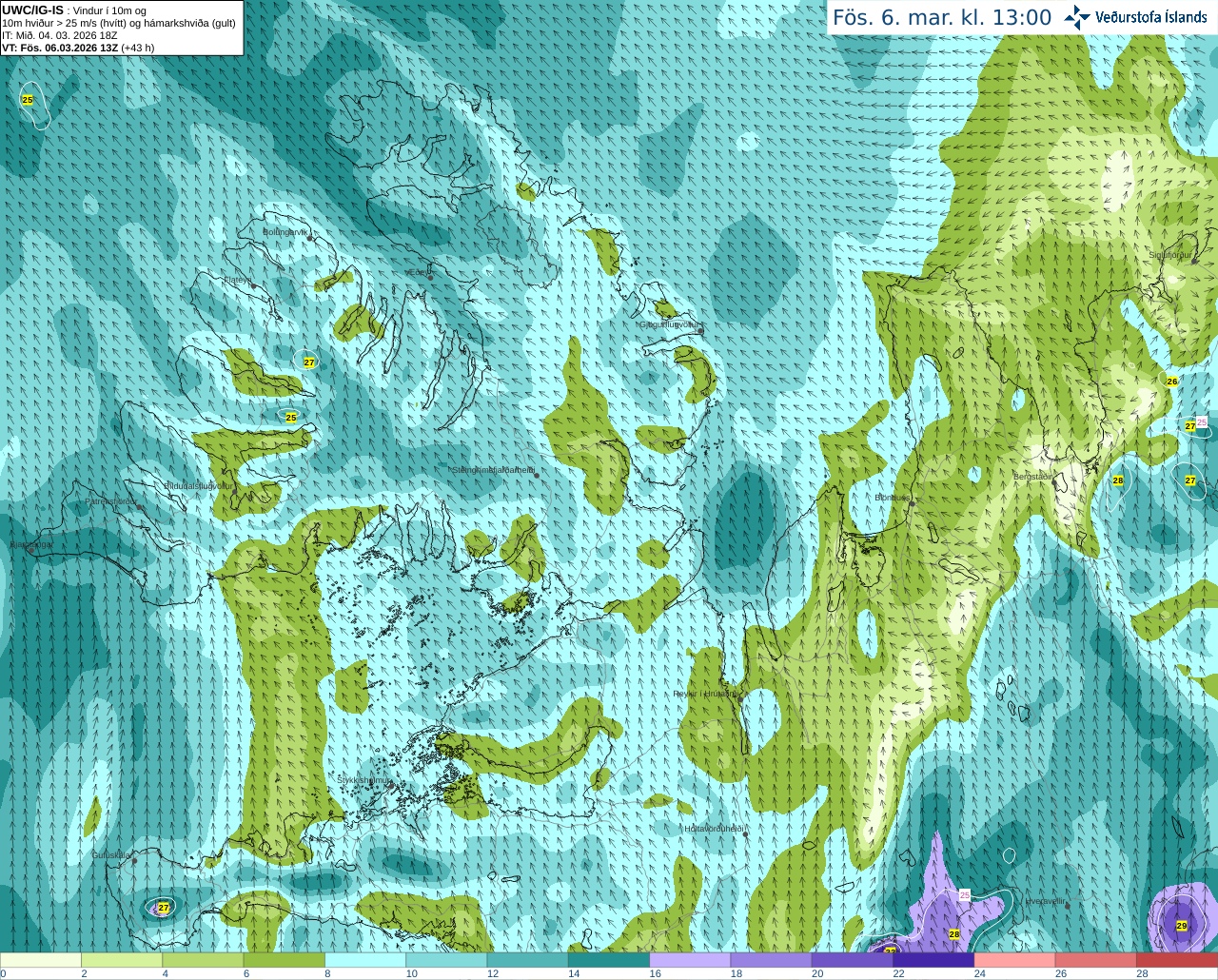Click the 'Fös. 6. mar. kl. 13:00' timestamp

[x=942, y=17]
